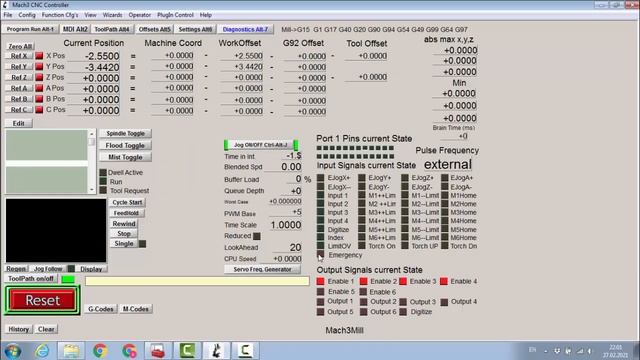
Task: Click the Enable 2 output LED
Action: click(x=363, y=281)
